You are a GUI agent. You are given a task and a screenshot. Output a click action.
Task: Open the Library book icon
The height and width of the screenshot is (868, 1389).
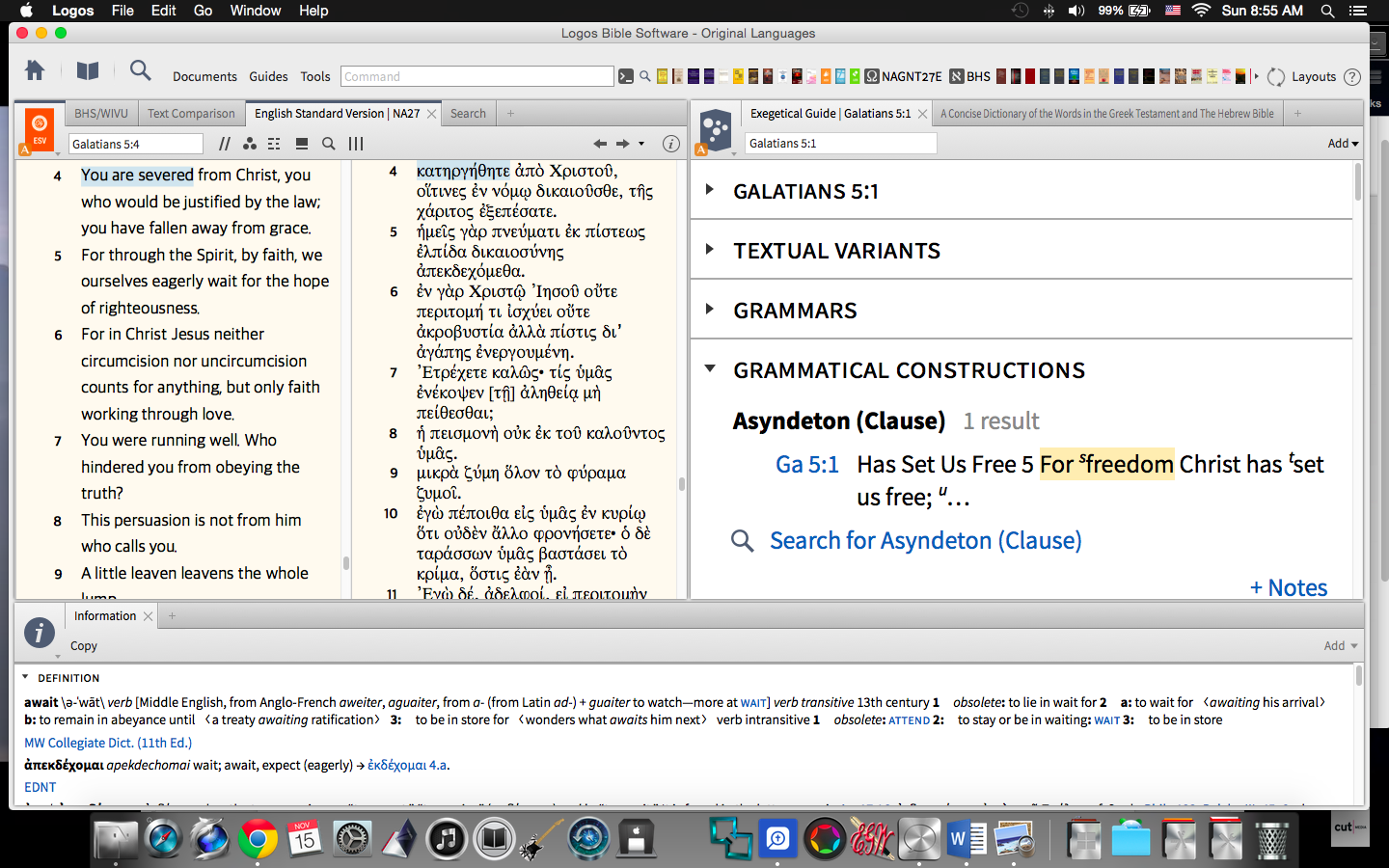click(88, 71)
